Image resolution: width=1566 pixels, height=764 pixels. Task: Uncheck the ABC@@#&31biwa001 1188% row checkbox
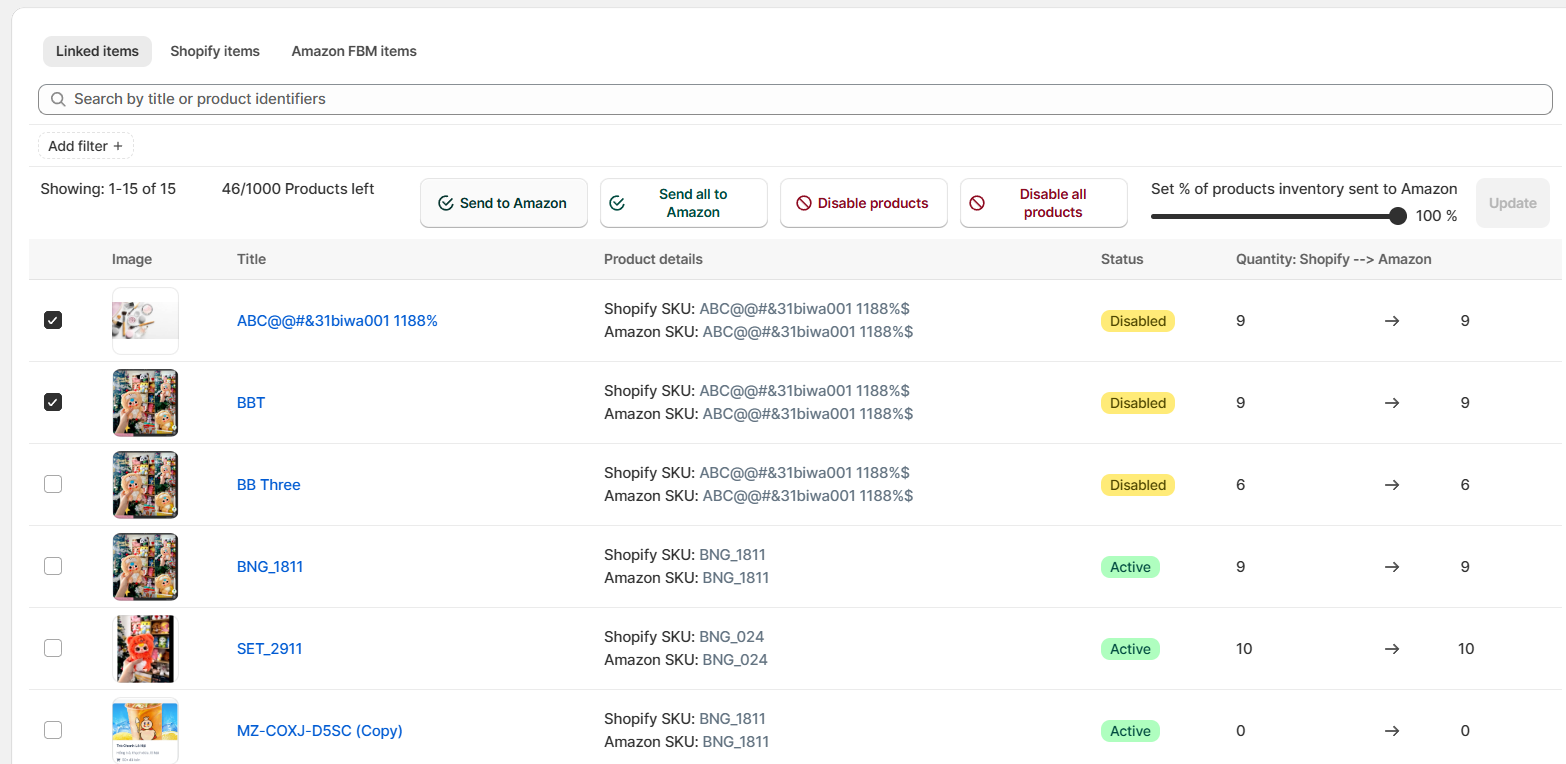53,321
